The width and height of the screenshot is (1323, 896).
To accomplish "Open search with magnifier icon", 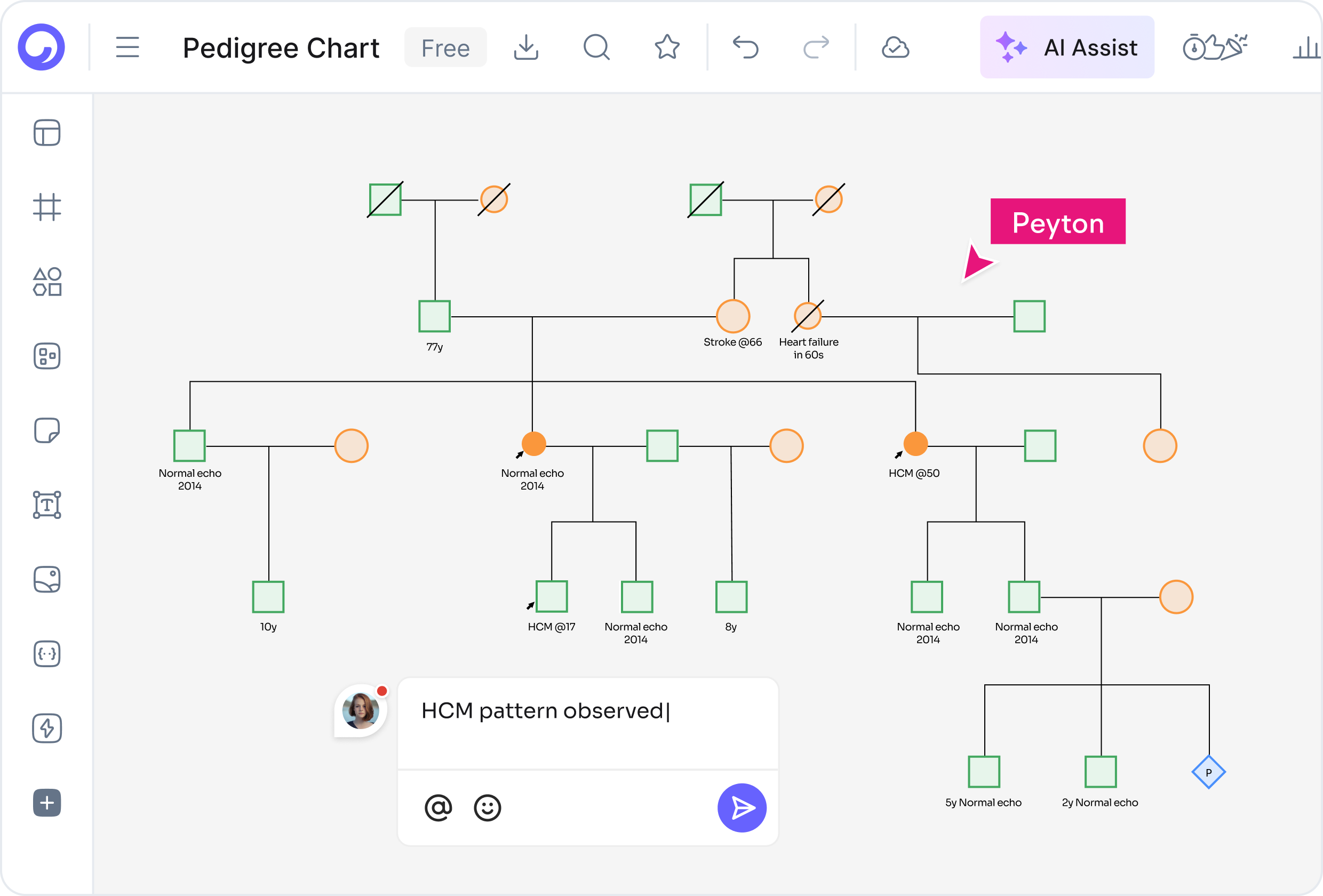I will (596, 47).
